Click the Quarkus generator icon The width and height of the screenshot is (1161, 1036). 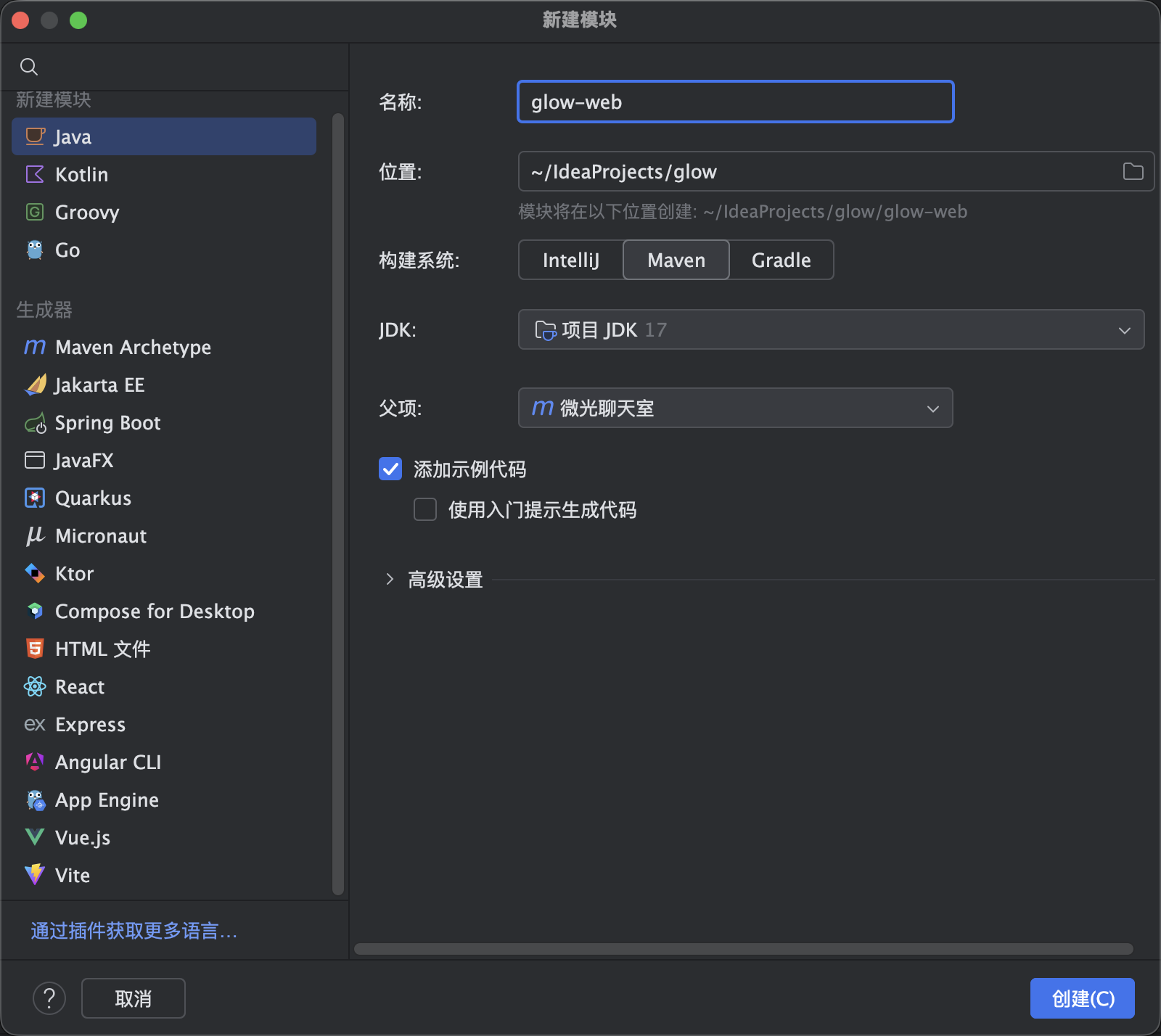[35, 498]
